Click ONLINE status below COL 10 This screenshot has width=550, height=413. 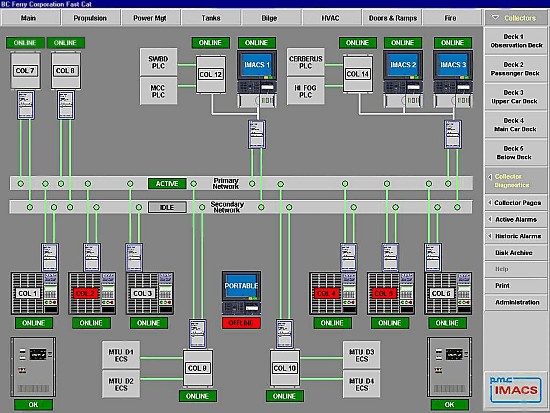(x=284, y=396)
